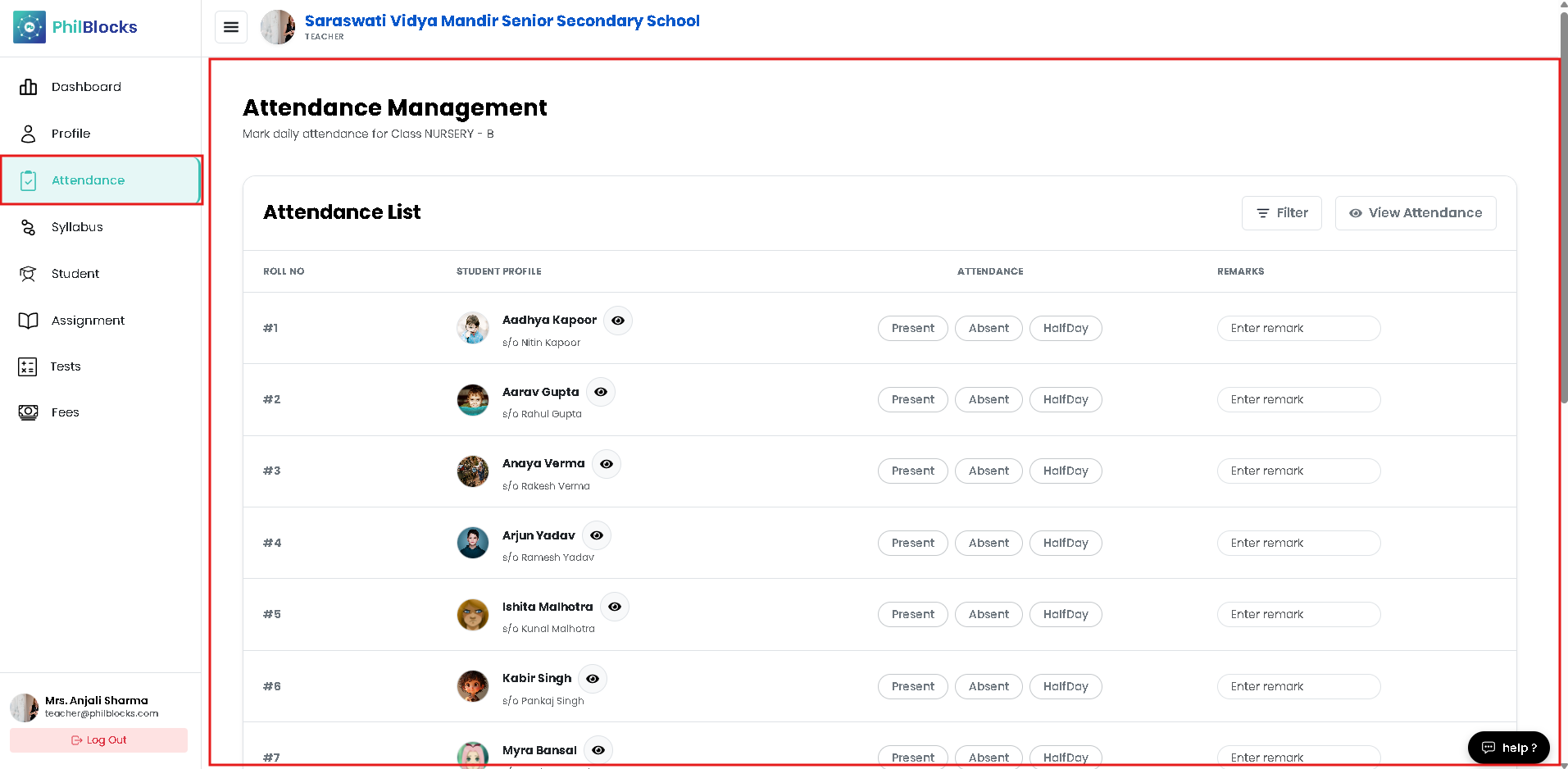The height and width of the screenshot is (769, 1568).
Task: Mark Aadhya Kapoor as HalfDay
Action: 1066,328
